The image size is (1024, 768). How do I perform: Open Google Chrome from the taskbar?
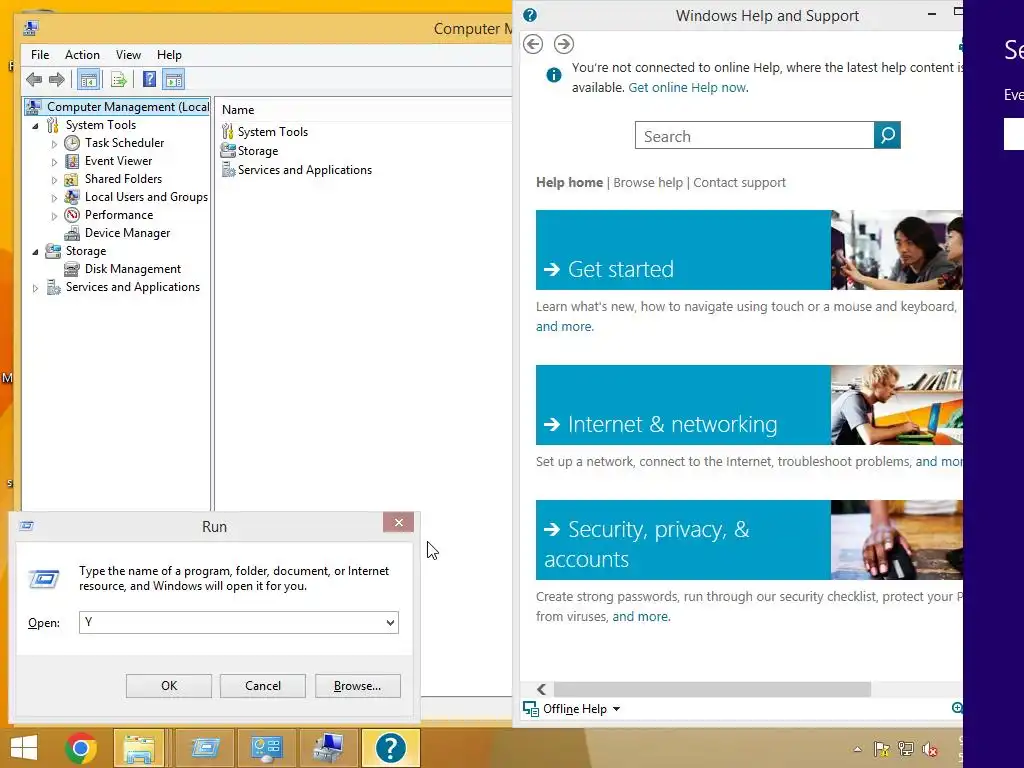(x=80, y=748)
